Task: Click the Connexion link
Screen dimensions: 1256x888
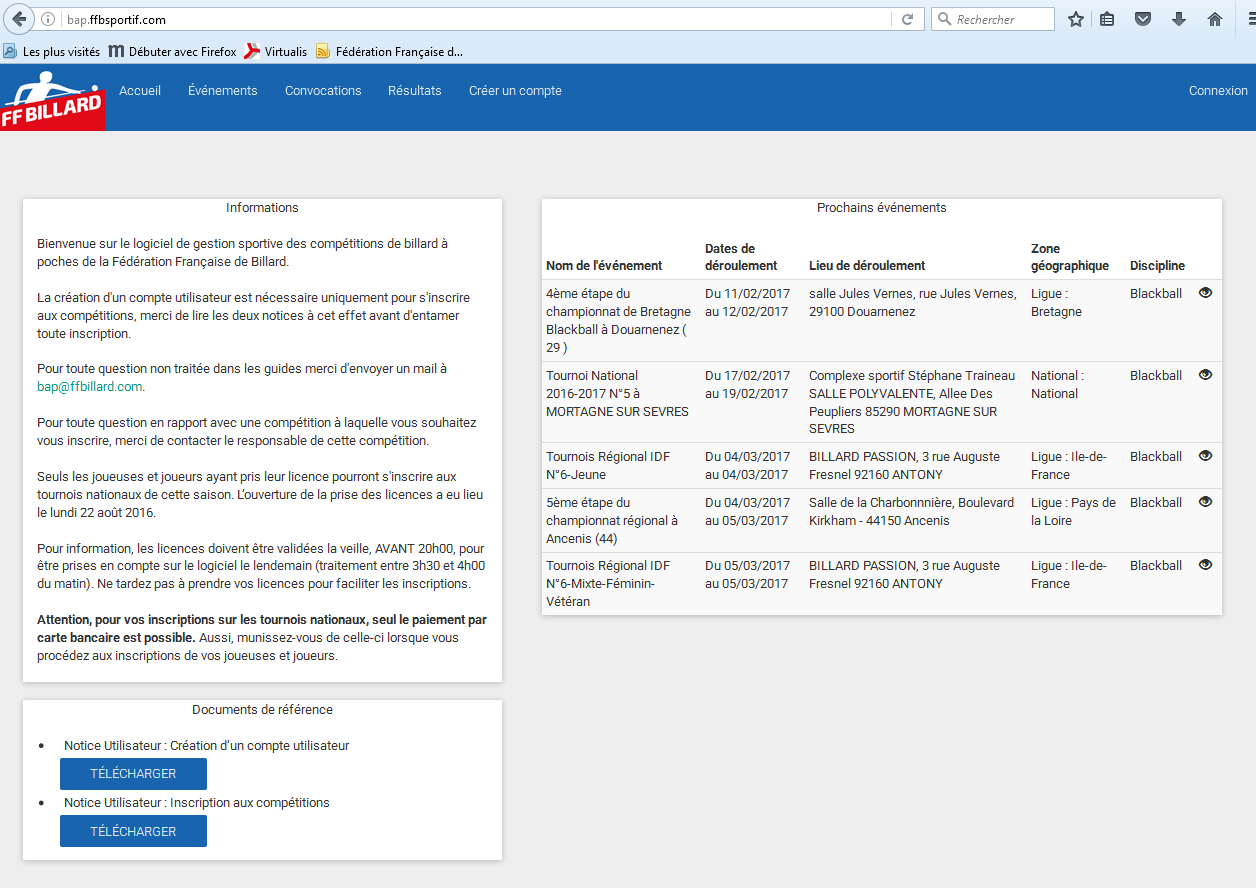Action: coord(1217,91)
